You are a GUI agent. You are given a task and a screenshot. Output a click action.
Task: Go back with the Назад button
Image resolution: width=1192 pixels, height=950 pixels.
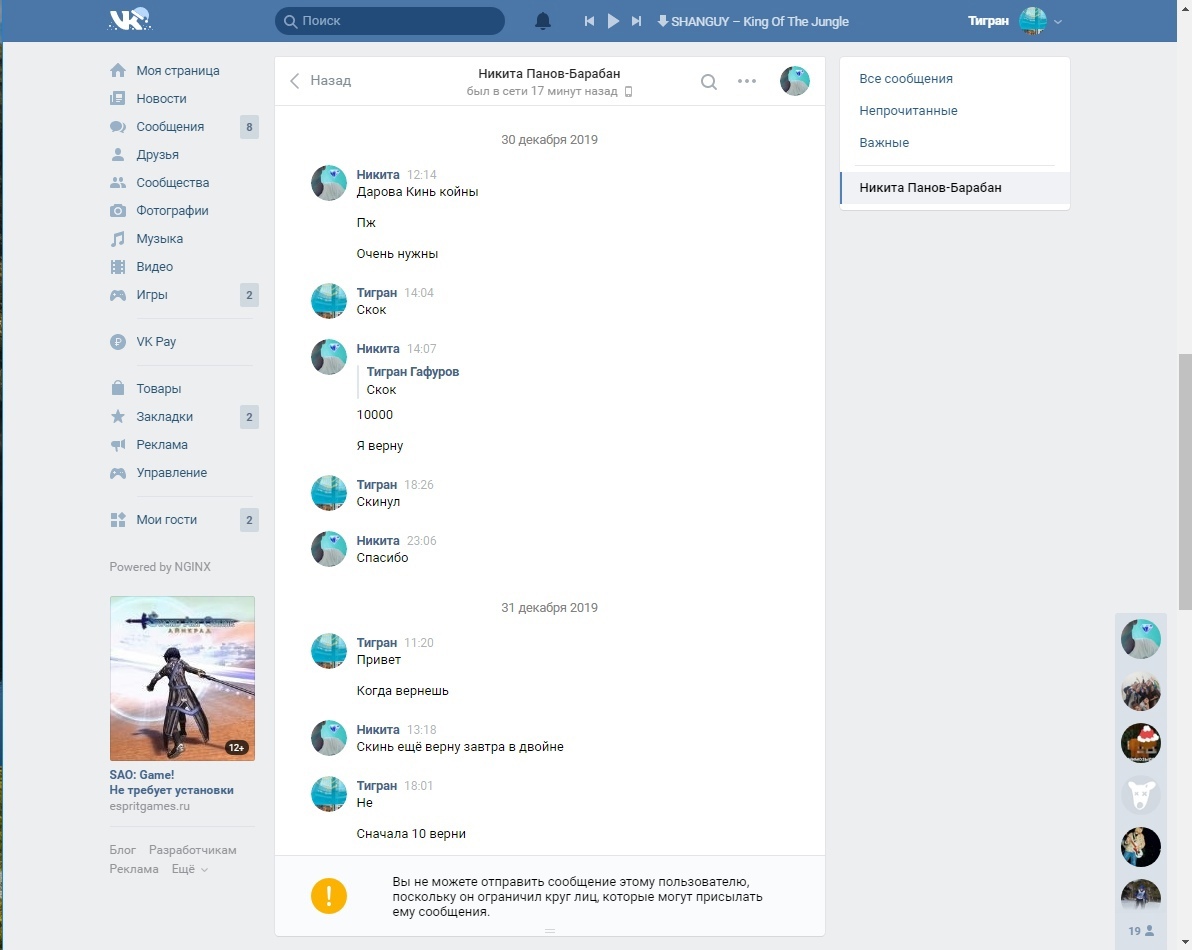(321, 81)
